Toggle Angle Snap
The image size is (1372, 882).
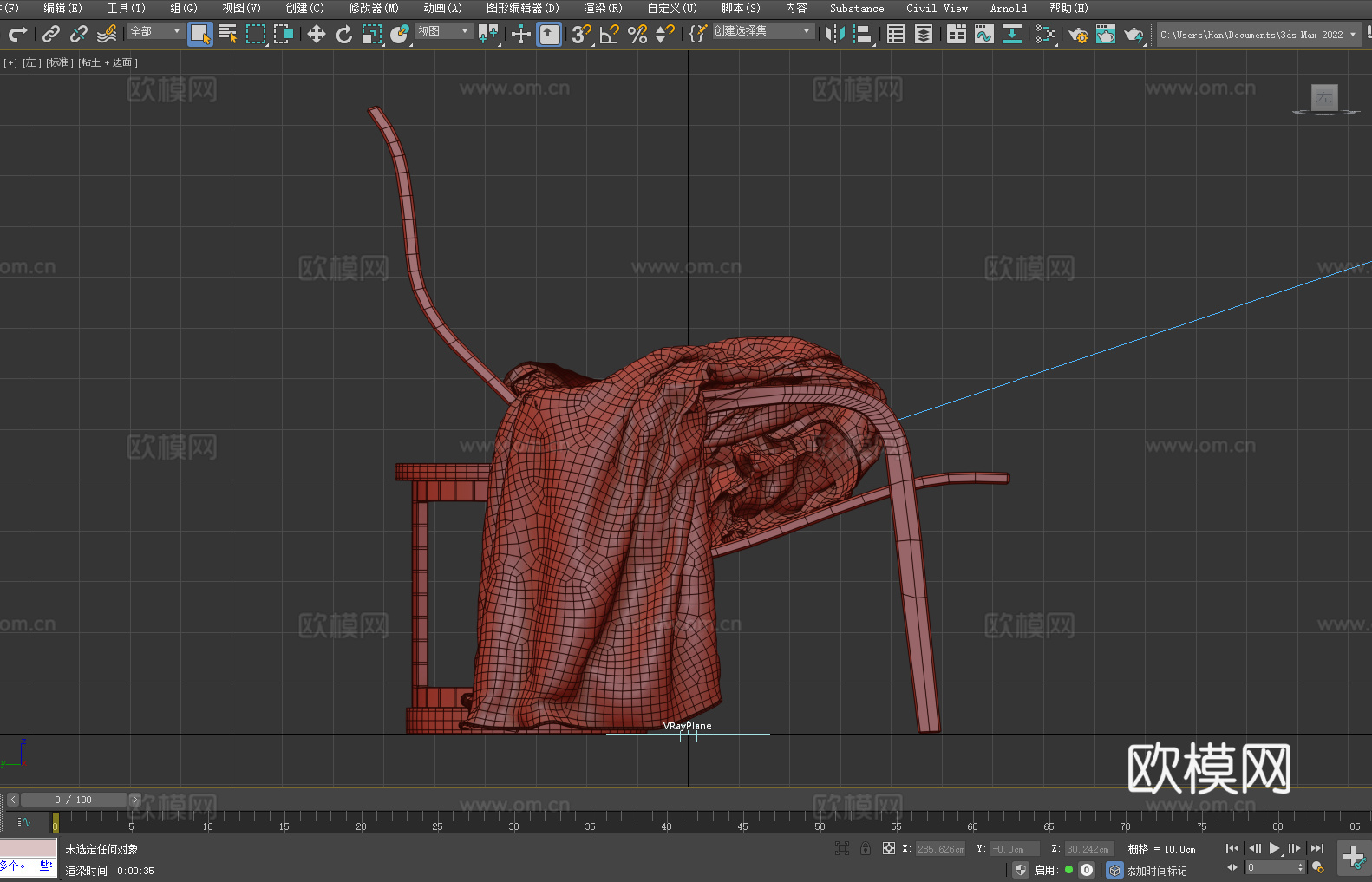(x=610, y=34)
